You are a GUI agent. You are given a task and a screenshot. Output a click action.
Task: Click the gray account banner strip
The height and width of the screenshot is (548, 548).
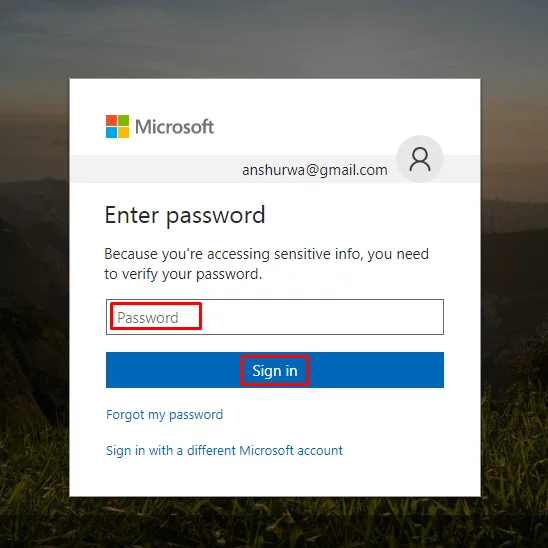click(275, 169)
